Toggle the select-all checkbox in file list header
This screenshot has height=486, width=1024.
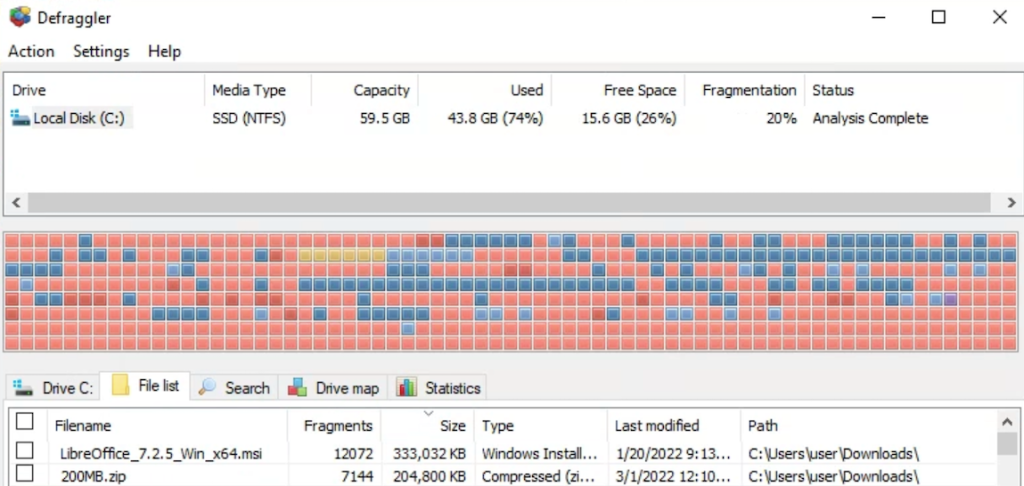point(25,422)
